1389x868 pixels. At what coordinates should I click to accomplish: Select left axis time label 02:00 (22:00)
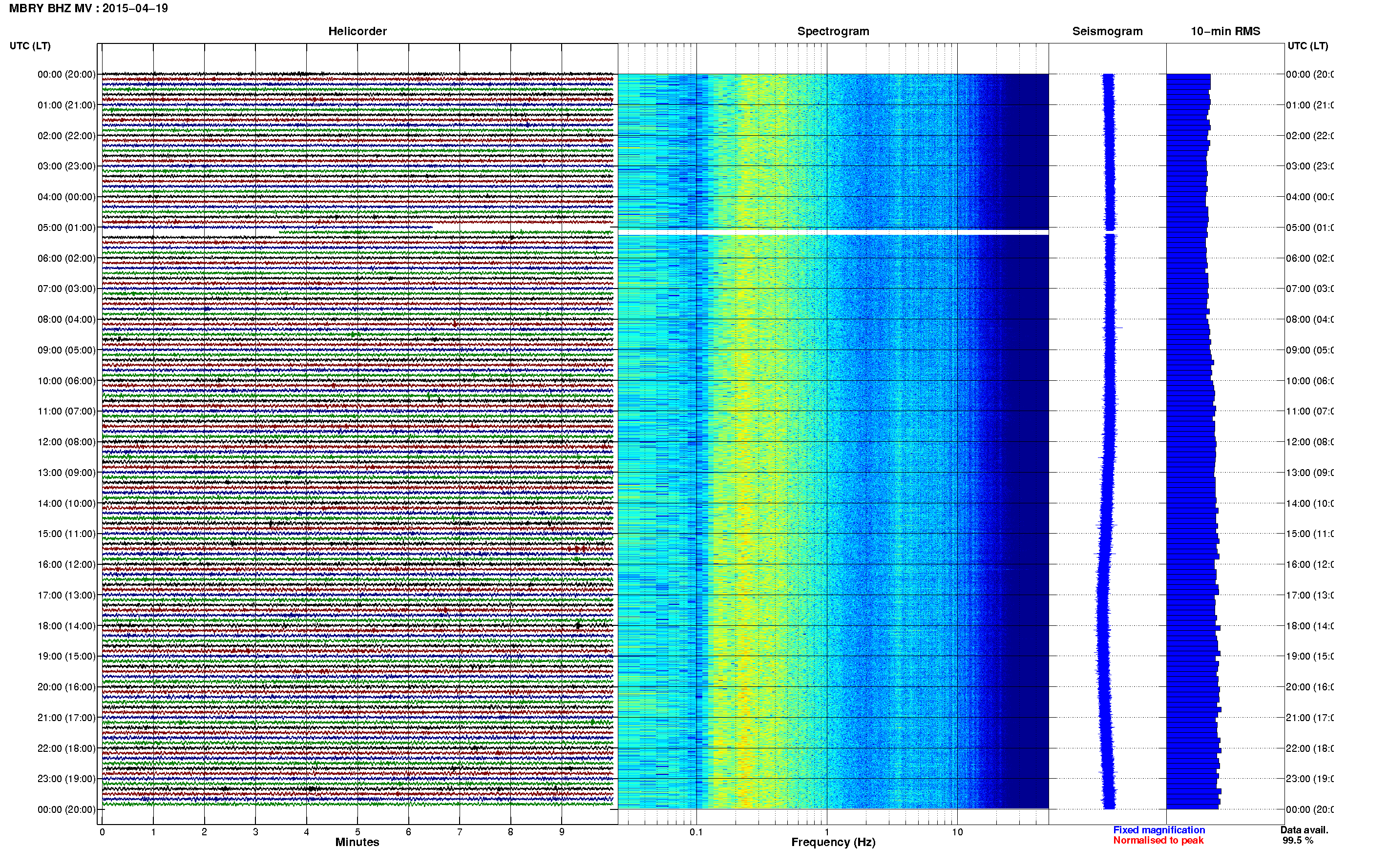tap(66, 136)
